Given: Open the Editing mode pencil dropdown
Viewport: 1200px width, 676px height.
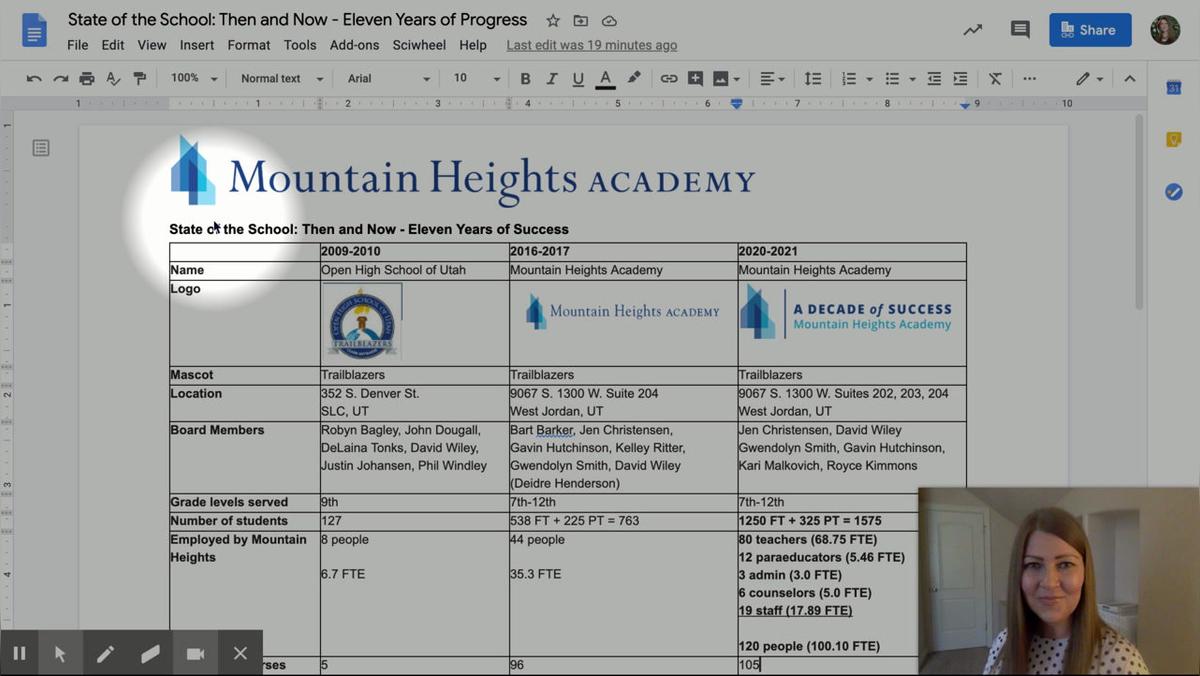Looking at the screenshot, I should click(1089, 78).
